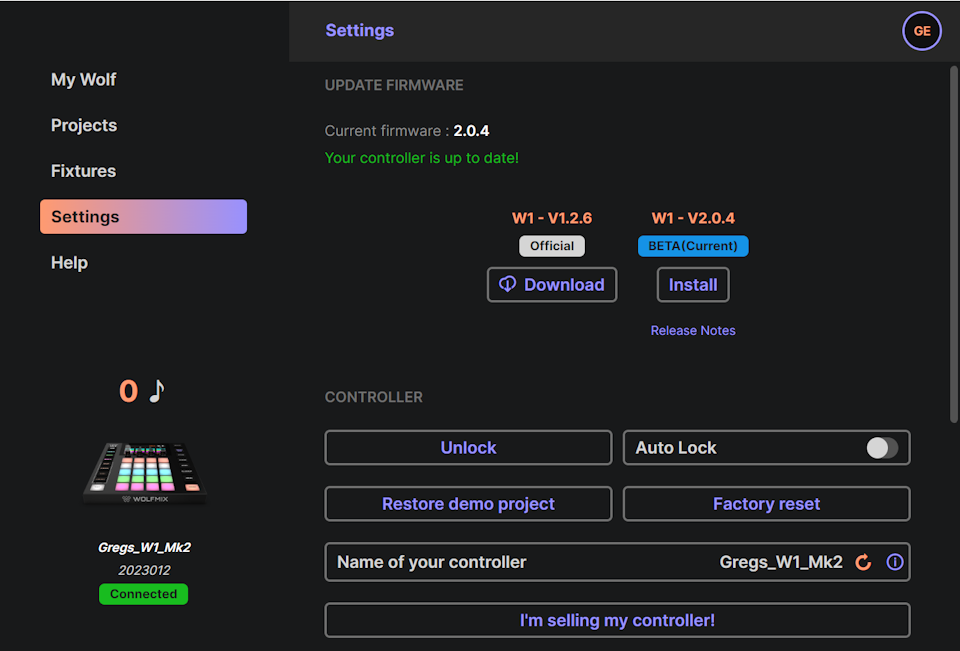Click the Gregs_W1_Mk2 name under the thumbnail
The width and height of the screenshot is (960, 651).
click(x=144, y=548)
